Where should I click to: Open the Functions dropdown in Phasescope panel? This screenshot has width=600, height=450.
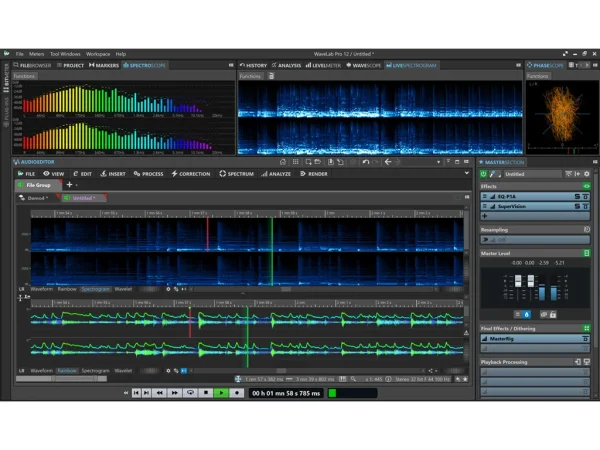pyautogui.click(x=538, y=76)
